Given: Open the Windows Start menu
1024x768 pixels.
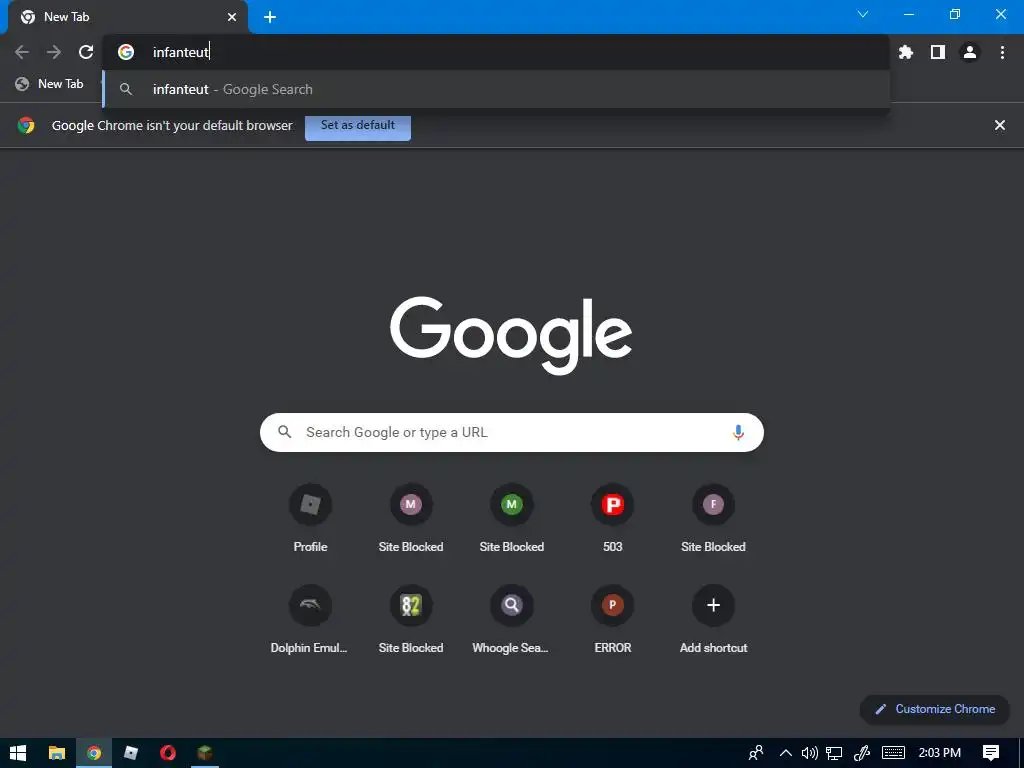Looking at the screenshot, I should point(18,753).
